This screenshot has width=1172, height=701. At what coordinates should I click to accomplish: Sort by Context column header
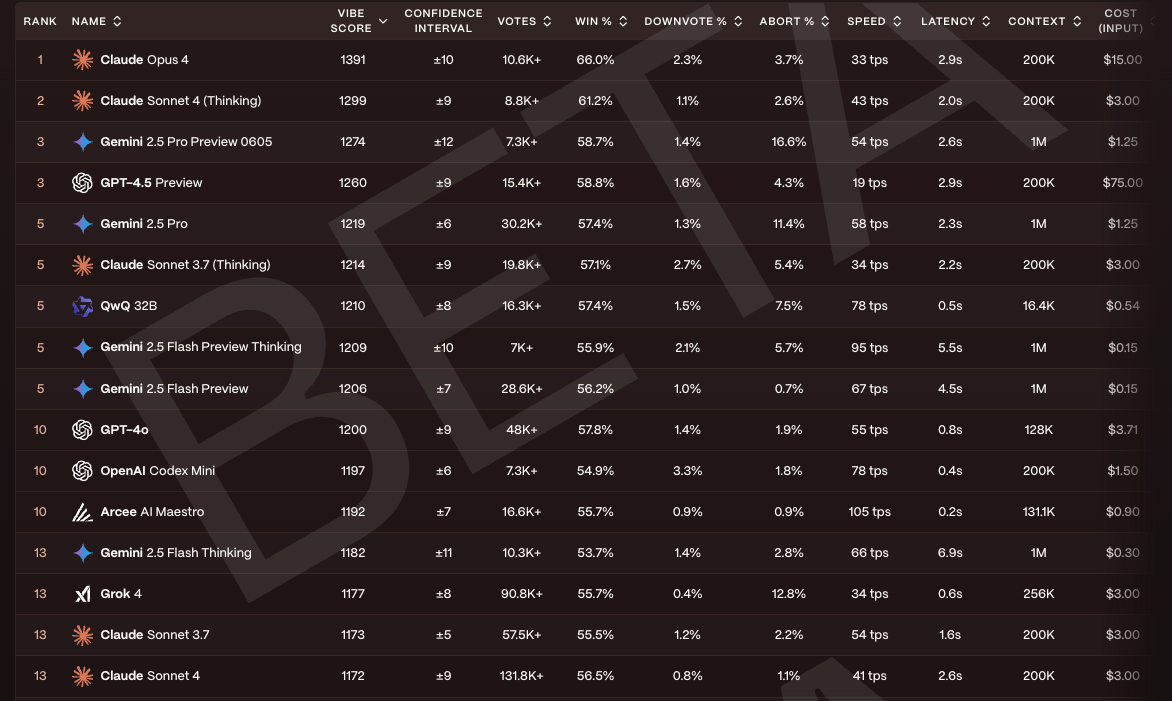tap(1044, 22)
